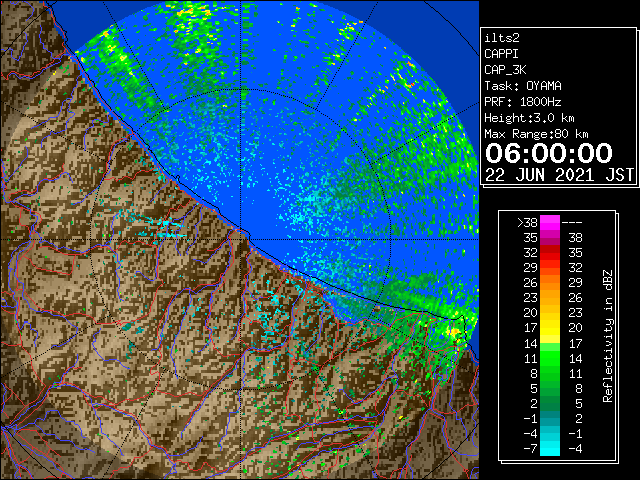
Task: Select the "Task: OYAMA" line
Action: [523, 86]
